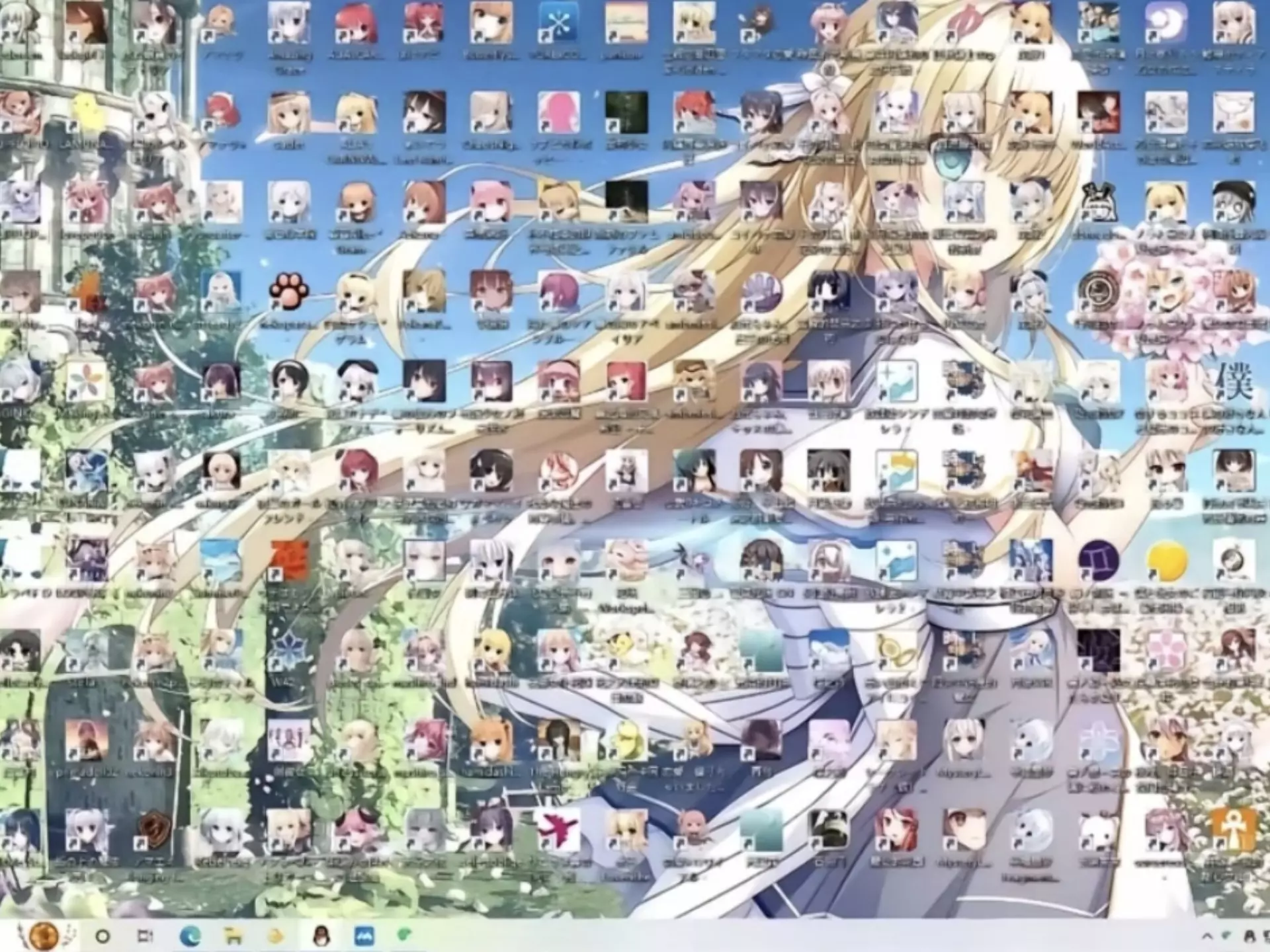
Task: Open the orange ankh symbol shortcut
Action: click(1234, 830)
